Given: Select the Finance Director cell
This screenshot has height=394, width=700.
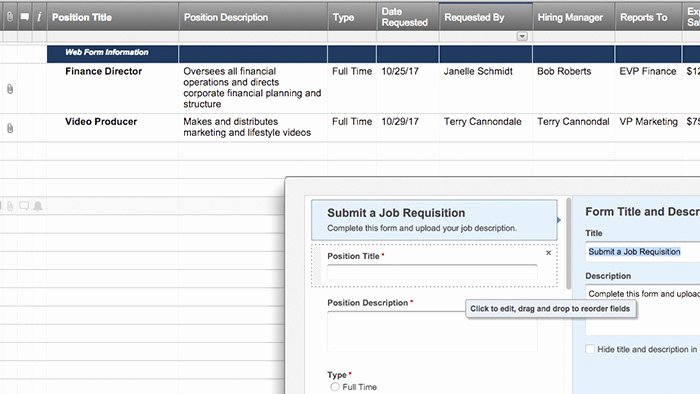Looking at the screenshot, I should tap(113, 88).
